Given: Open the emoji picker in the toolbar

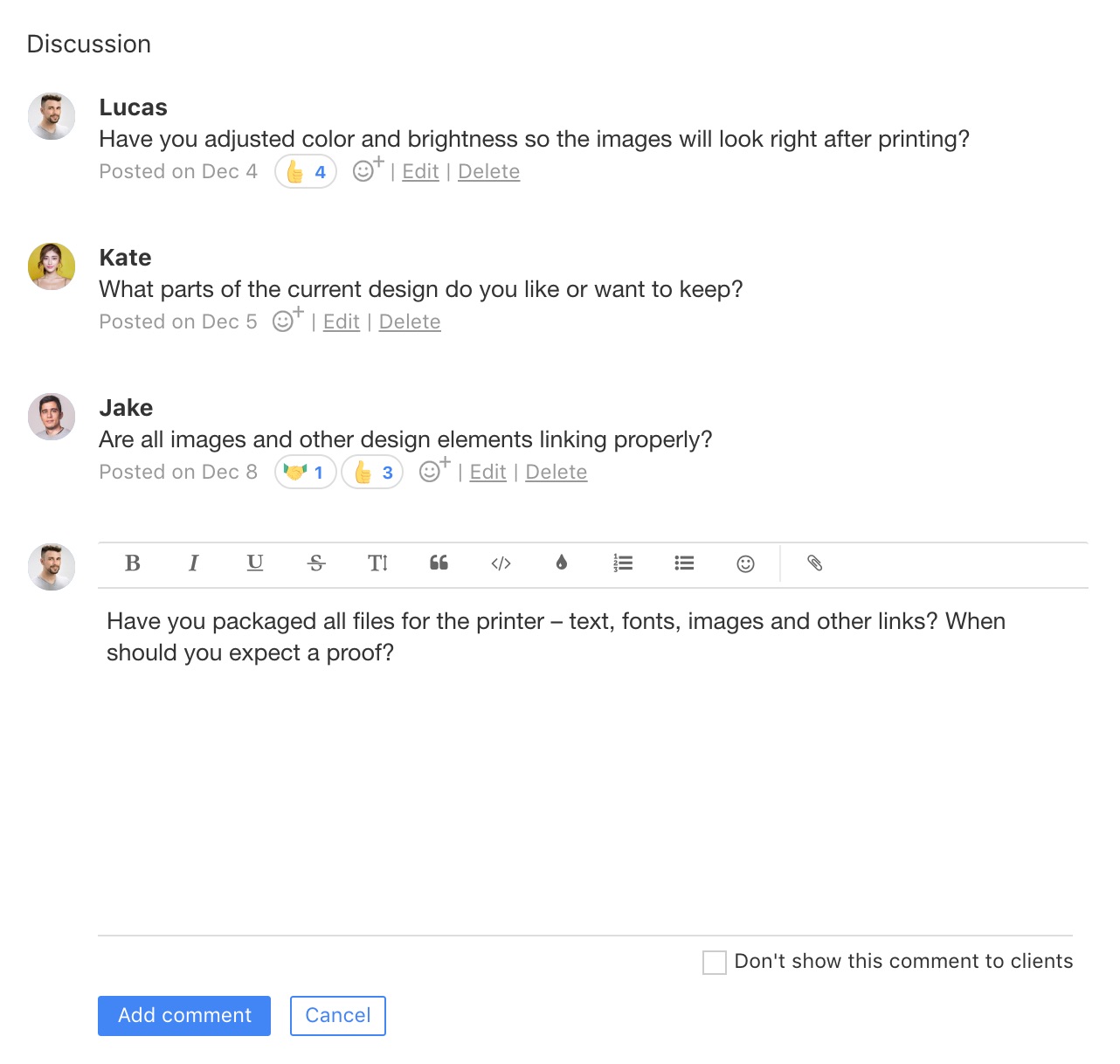Looking at the screenshot, I should [x=745, y=563].
